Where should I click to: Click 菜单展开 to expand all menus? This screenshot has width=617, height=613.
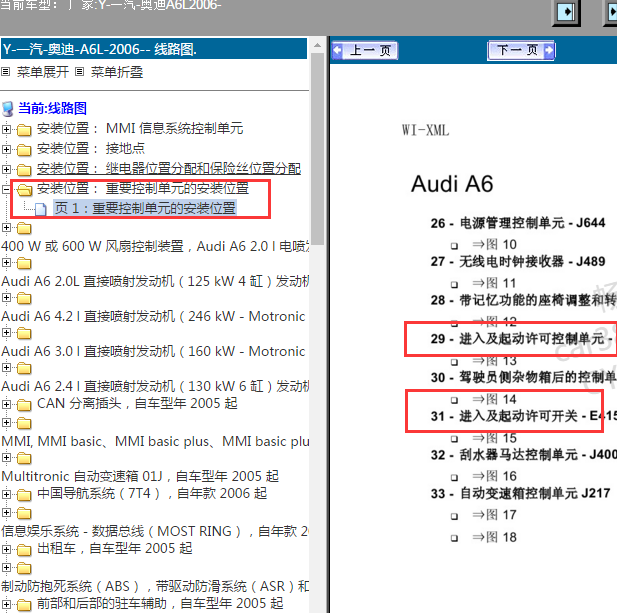click(x=43, y=72)
